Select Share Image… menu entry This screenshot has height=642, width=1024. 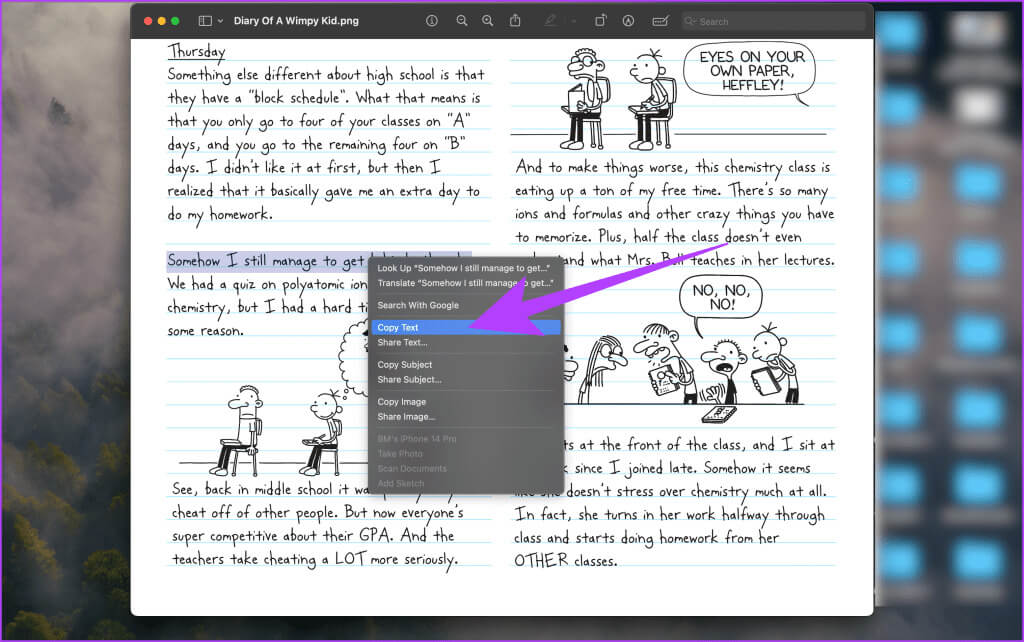coord(466,417)
